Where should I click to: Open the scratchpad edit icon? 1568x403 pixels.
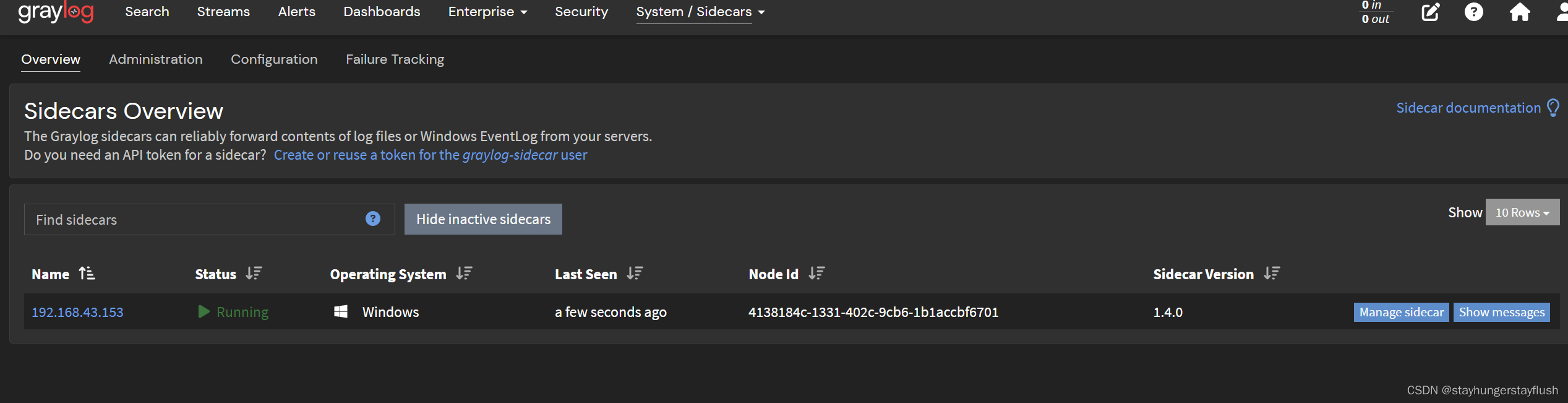click(1430, 12)
